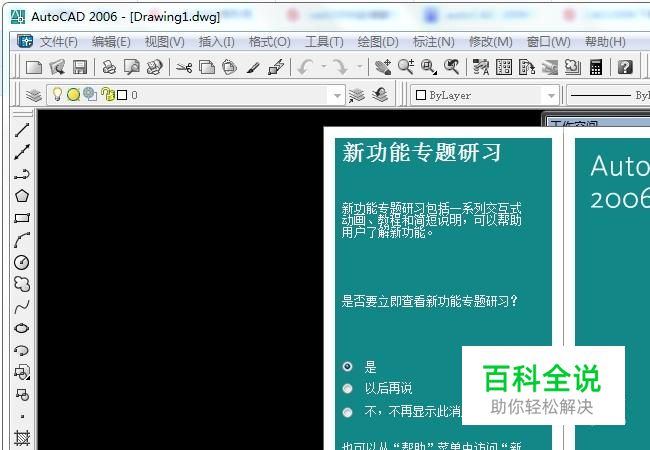
Task: Select the Revision Cloud tool
Action: tap(22, 284)
